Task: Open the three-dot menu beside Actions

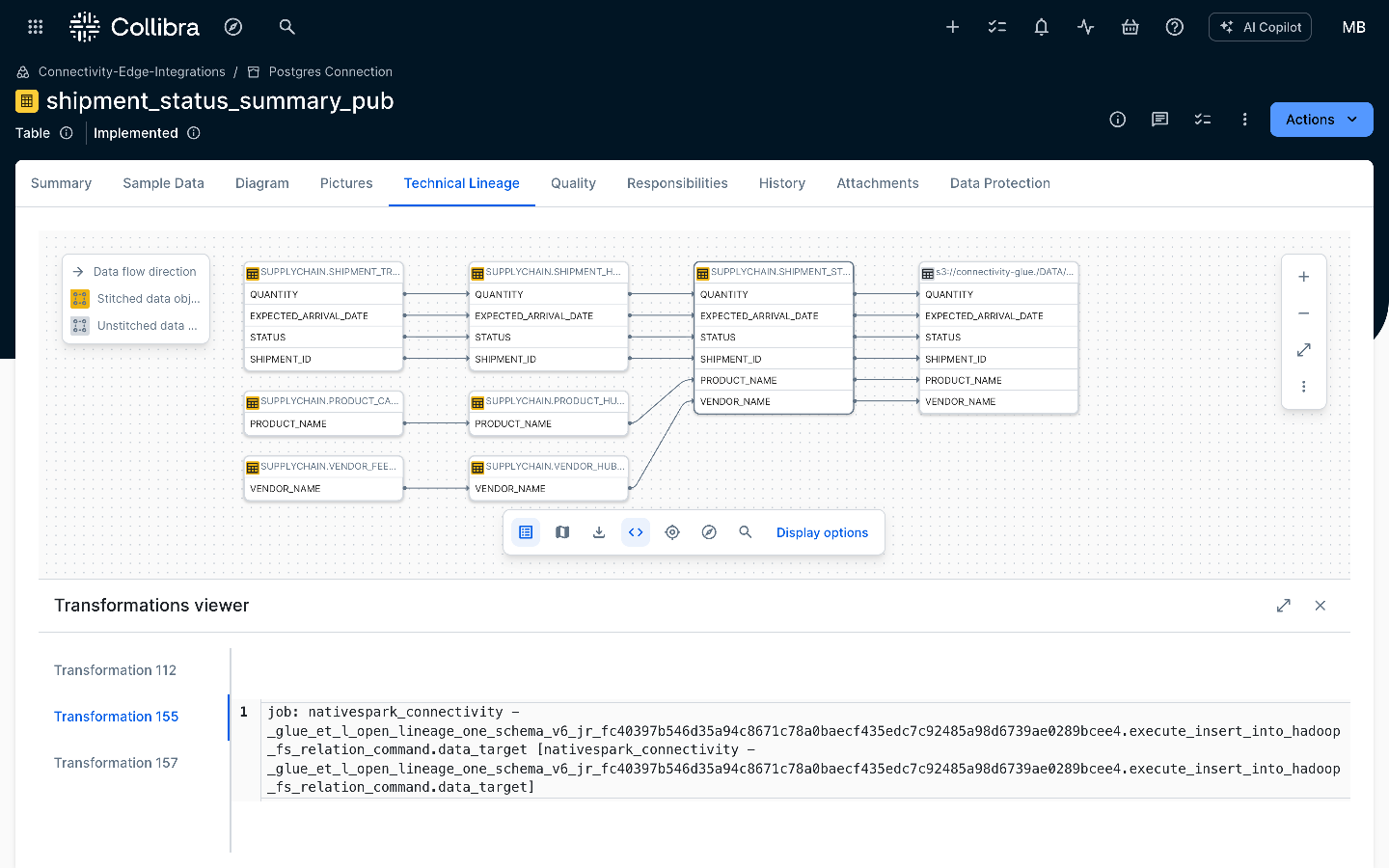Action: (1244, 120)
